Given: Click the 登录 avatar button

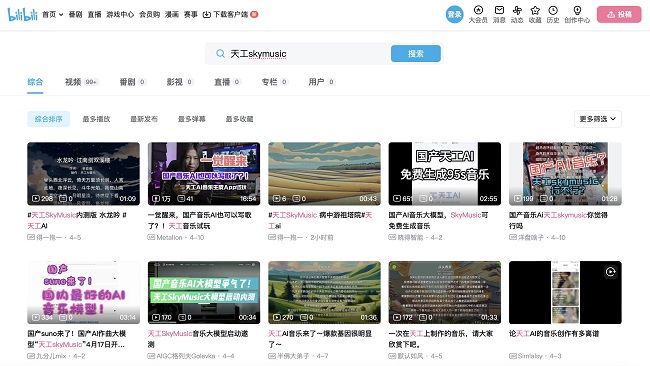Looking at the screenshot, I should 454,15.
